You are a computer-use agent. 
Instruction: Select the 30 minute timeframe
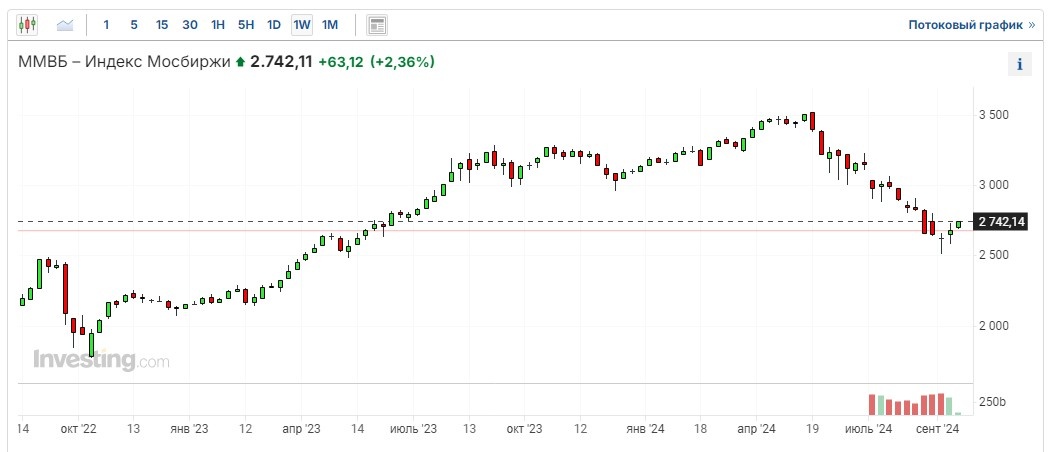(190, 25)
